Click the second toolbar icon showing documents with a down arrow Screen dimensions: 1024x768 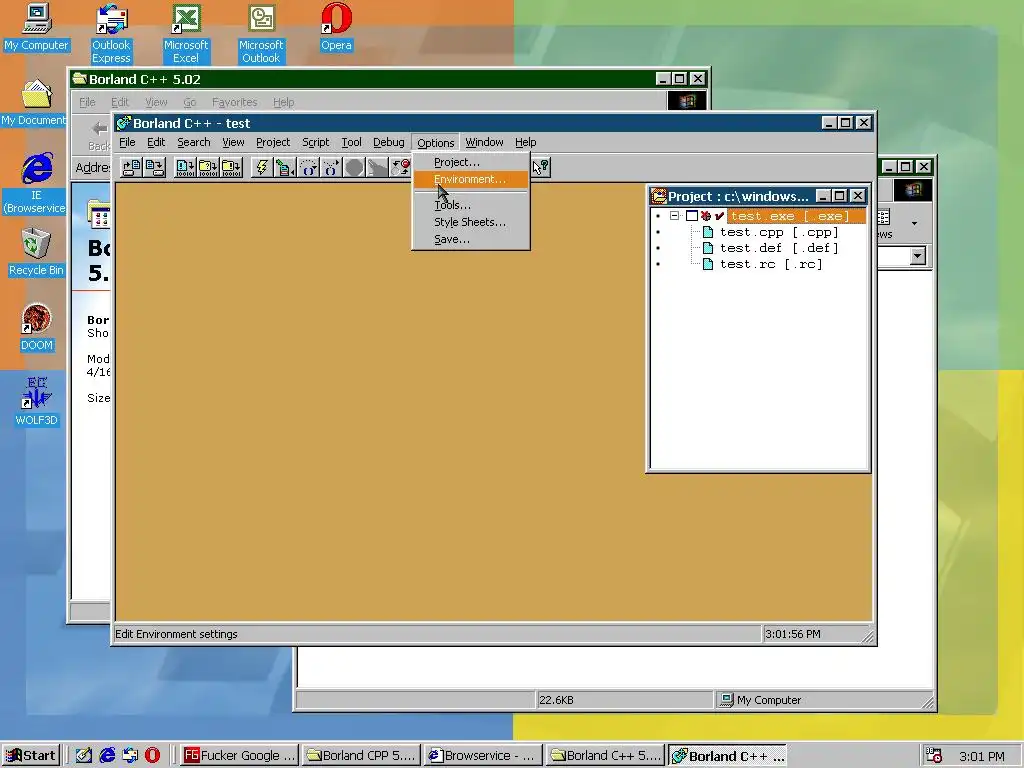tap(154, 168)
